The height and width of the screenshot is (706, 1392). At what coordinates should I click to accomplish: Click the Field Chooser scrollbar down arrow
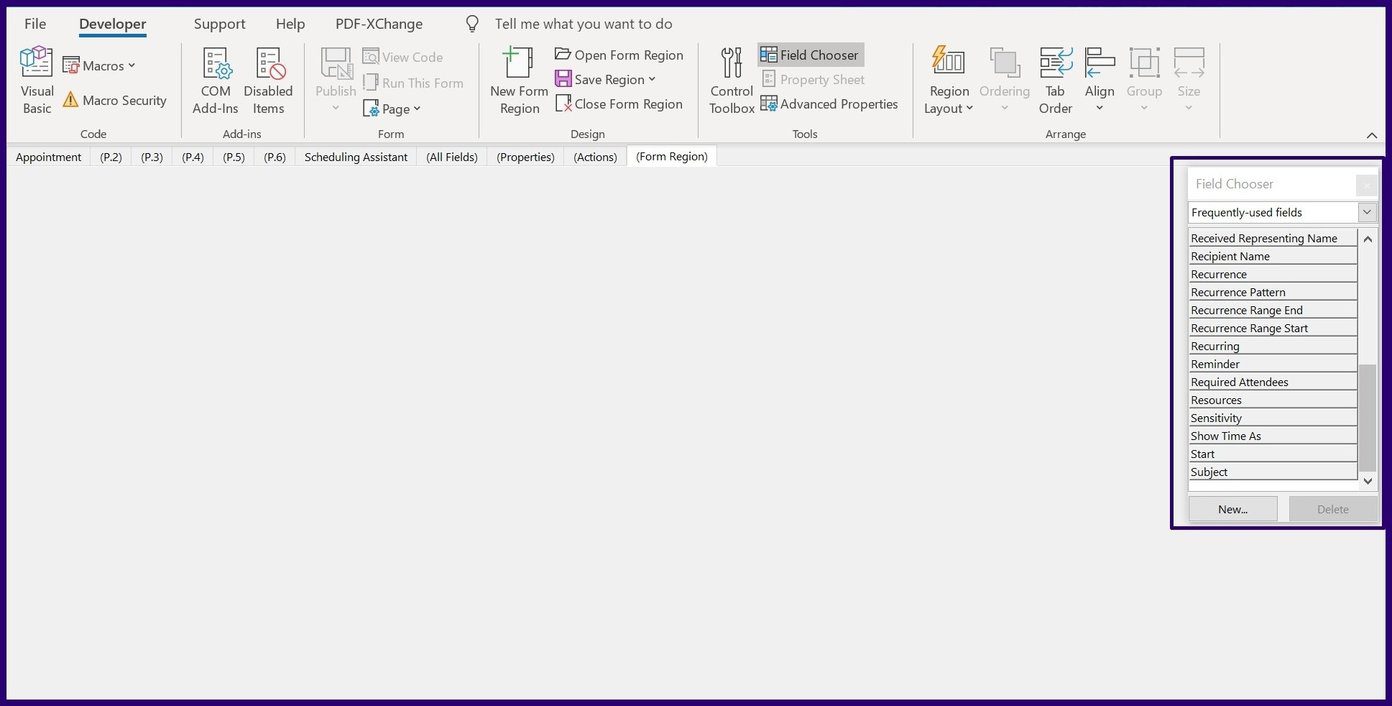1367,481
